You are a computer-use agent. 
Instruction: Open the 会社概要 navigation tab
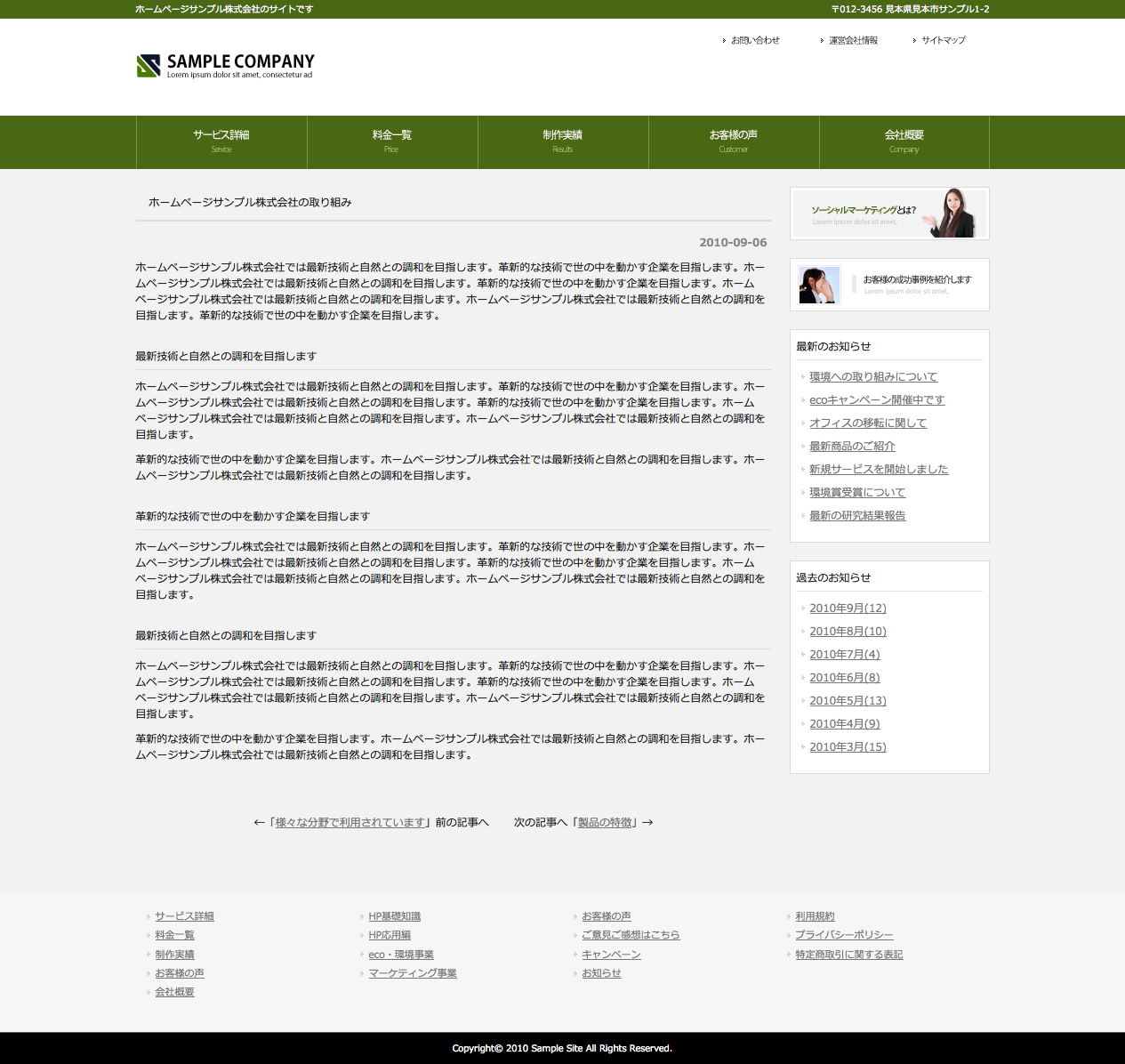904,141
